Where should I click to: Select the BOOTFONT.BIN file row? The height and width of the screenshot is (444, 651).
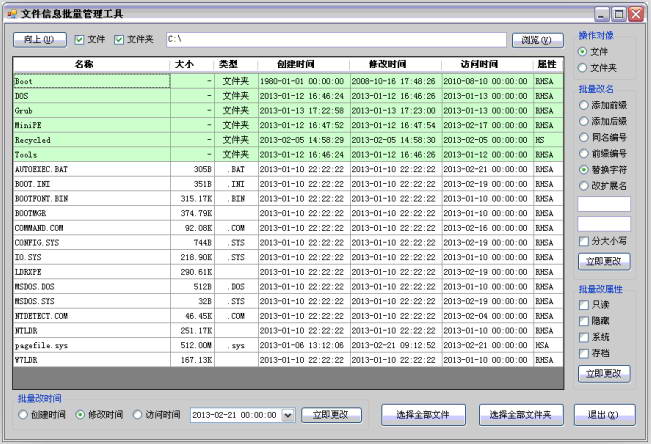288,199
